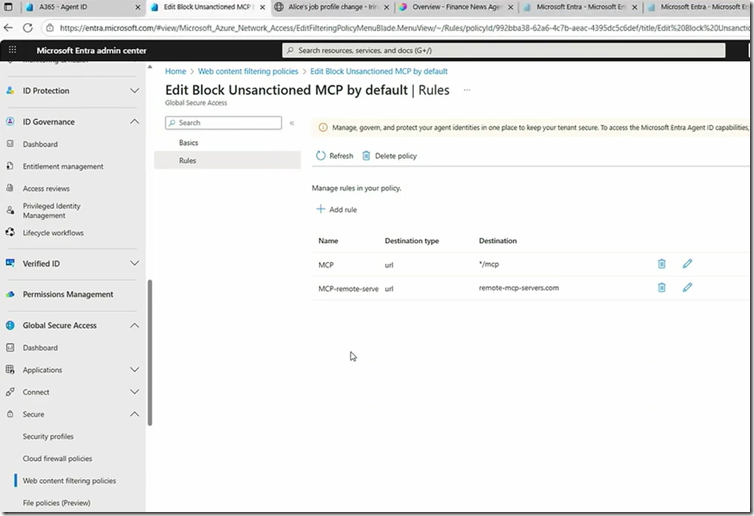Close the A365 - Agent ID tab

[138, 7]
